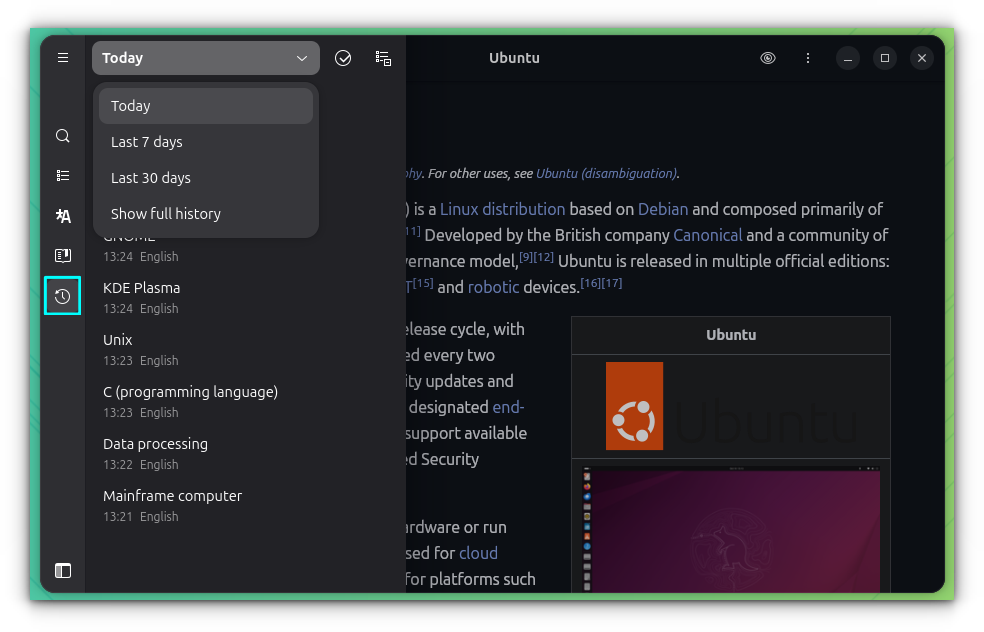Choose Last 30 days from the list
Viewport: 984px width, 632px height.
(x=151, y=178)
